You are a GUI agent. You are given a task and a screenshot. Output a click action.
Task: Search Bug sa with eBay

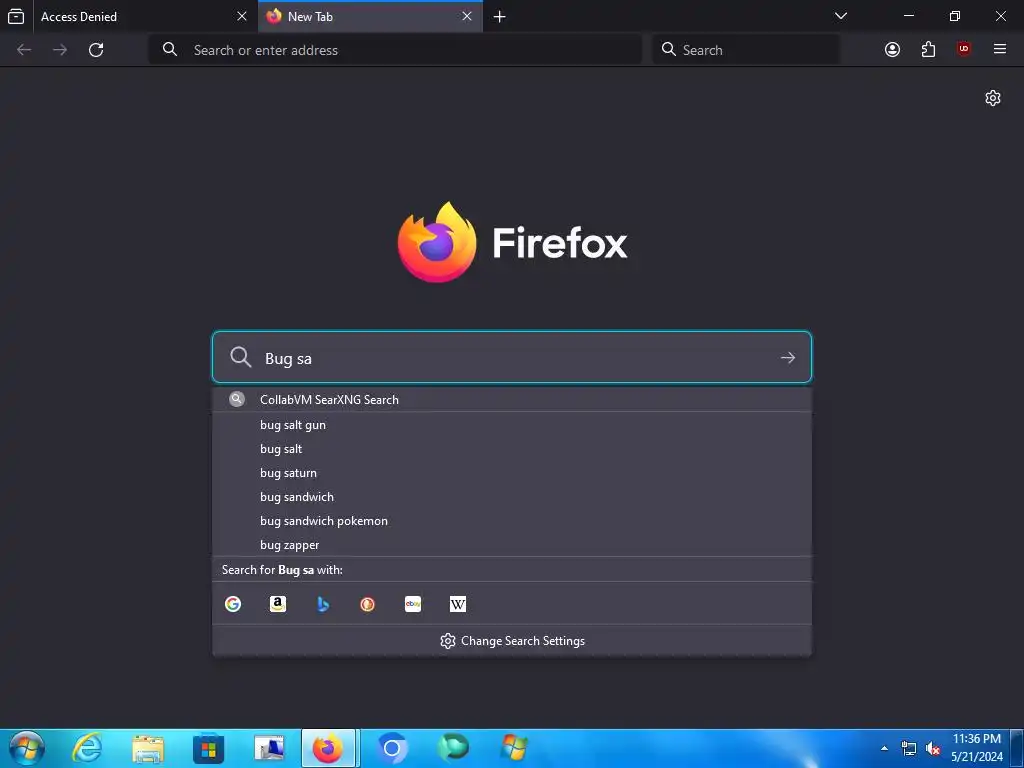413,604
